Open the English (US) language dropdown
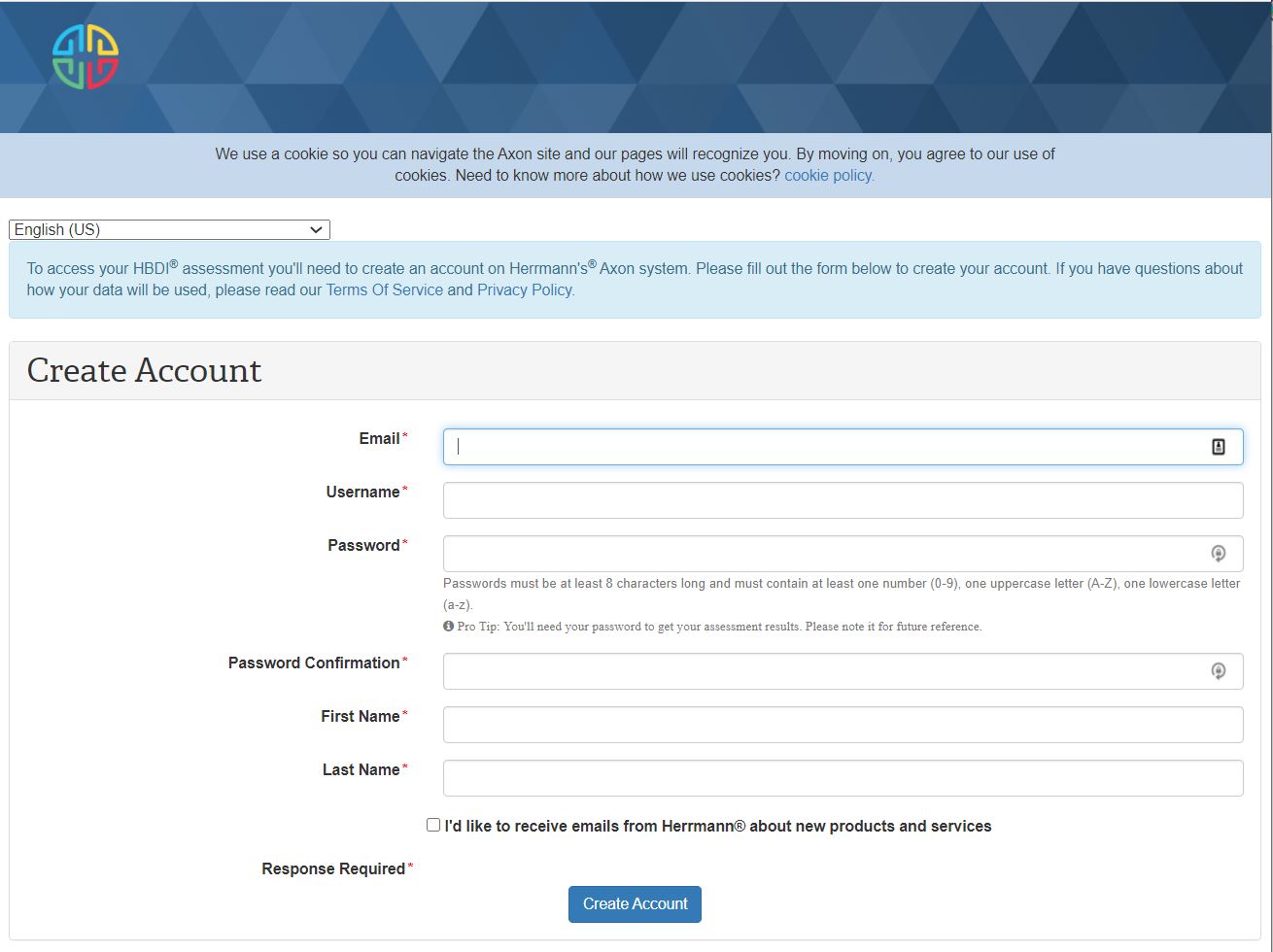This screenshot has height=952, width=1273. [x=169, y=229]
